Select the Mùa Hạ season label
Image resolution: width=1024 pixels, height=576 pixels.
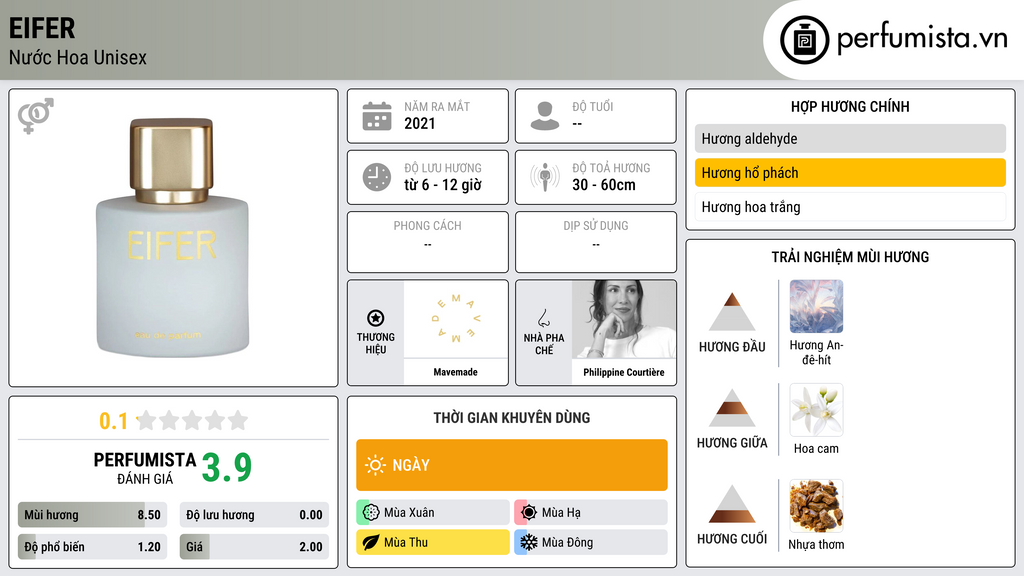561,513
